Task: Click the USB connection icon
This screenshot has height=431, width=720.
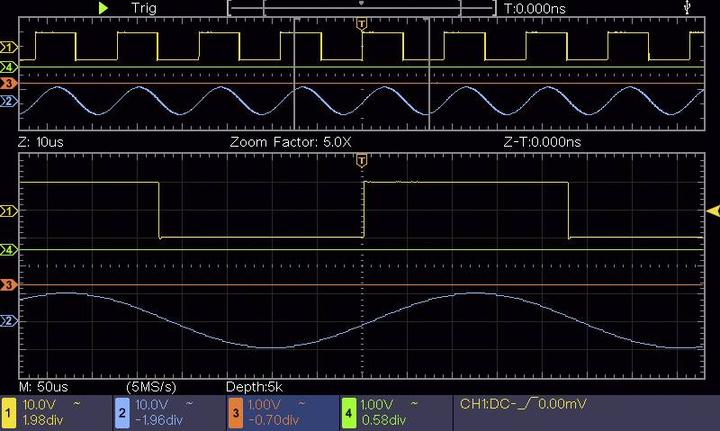Action: point(687,7)
